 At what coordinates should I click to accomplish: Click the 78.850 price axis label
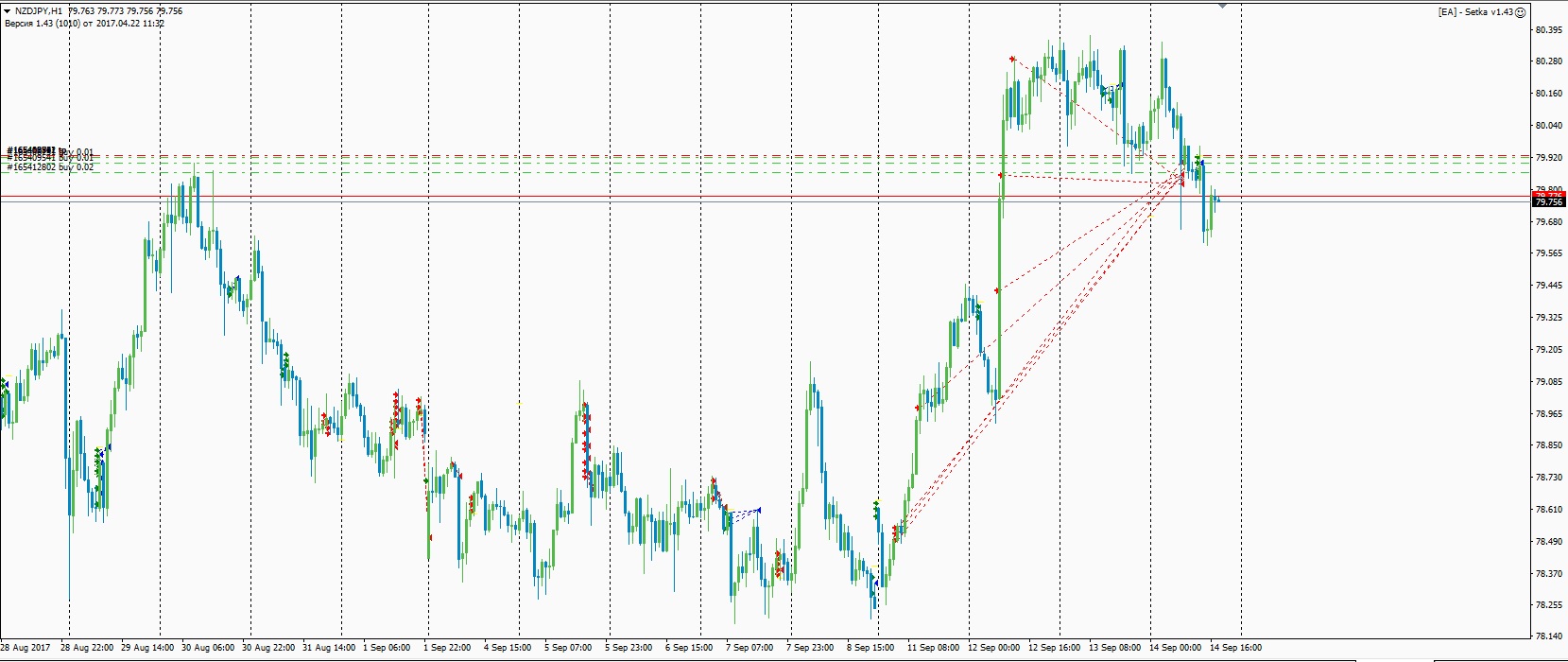[1547, 445]
